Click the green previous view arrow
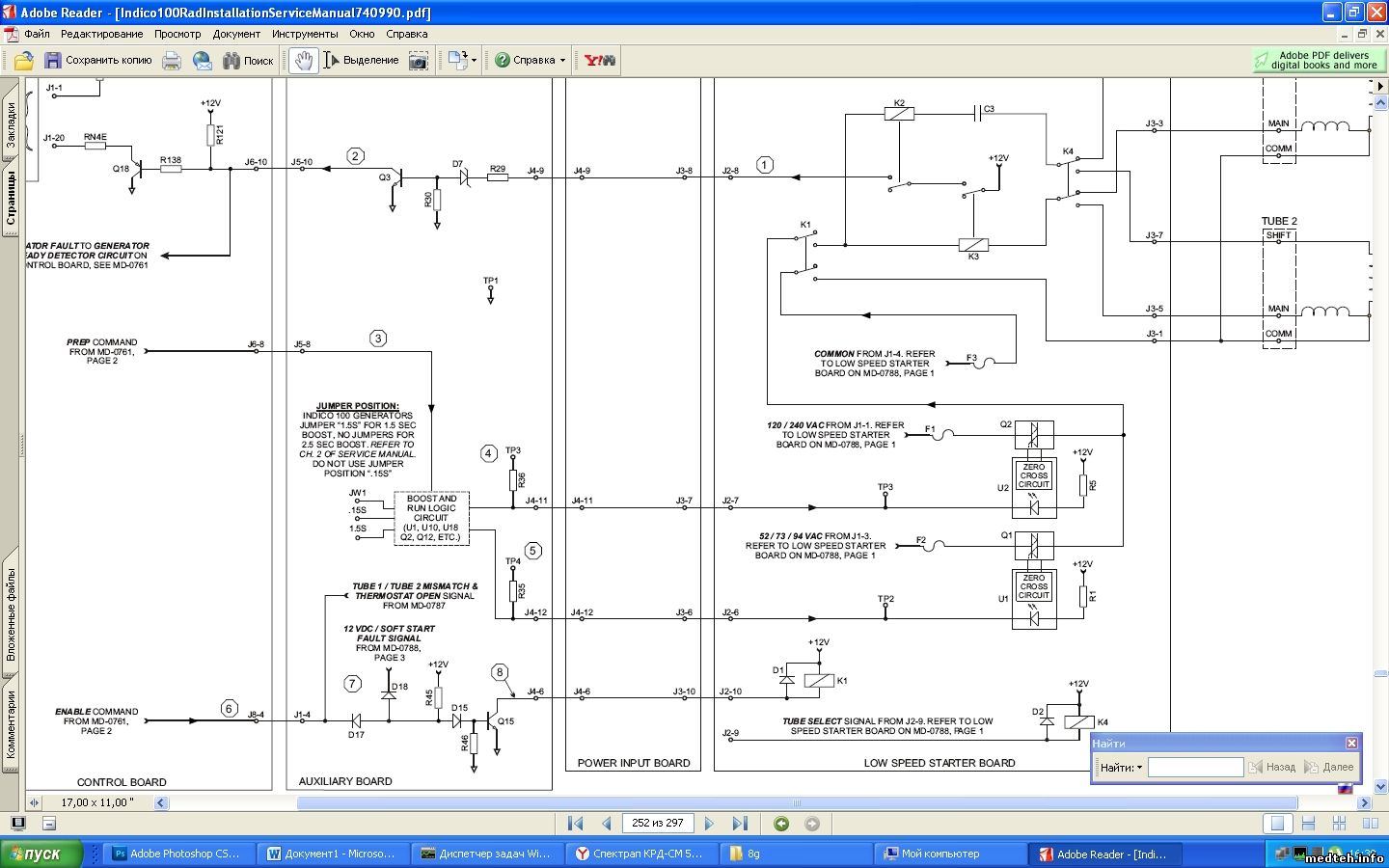 click(x=781, y=824)
